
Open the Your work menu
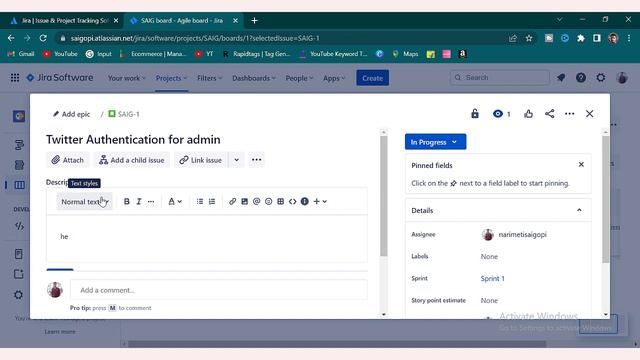tap(126, 78)
